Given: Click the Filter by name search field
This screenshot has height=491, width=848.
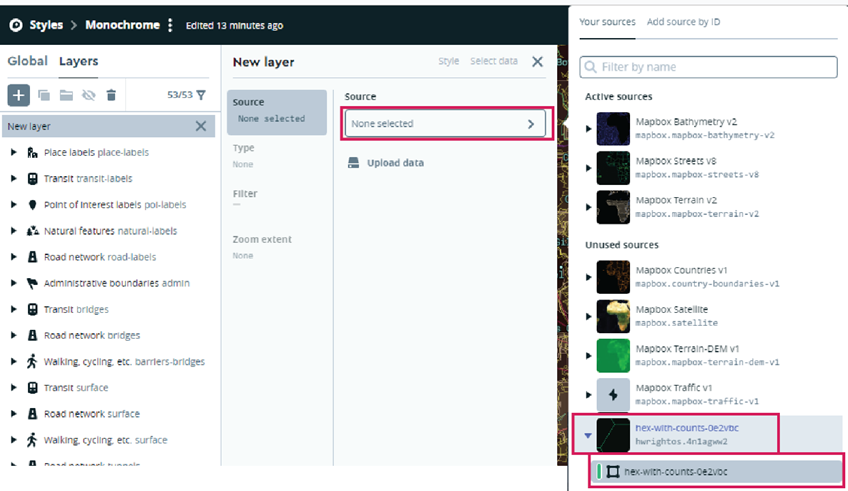Looking at the screenshot, I should (708, 67).
